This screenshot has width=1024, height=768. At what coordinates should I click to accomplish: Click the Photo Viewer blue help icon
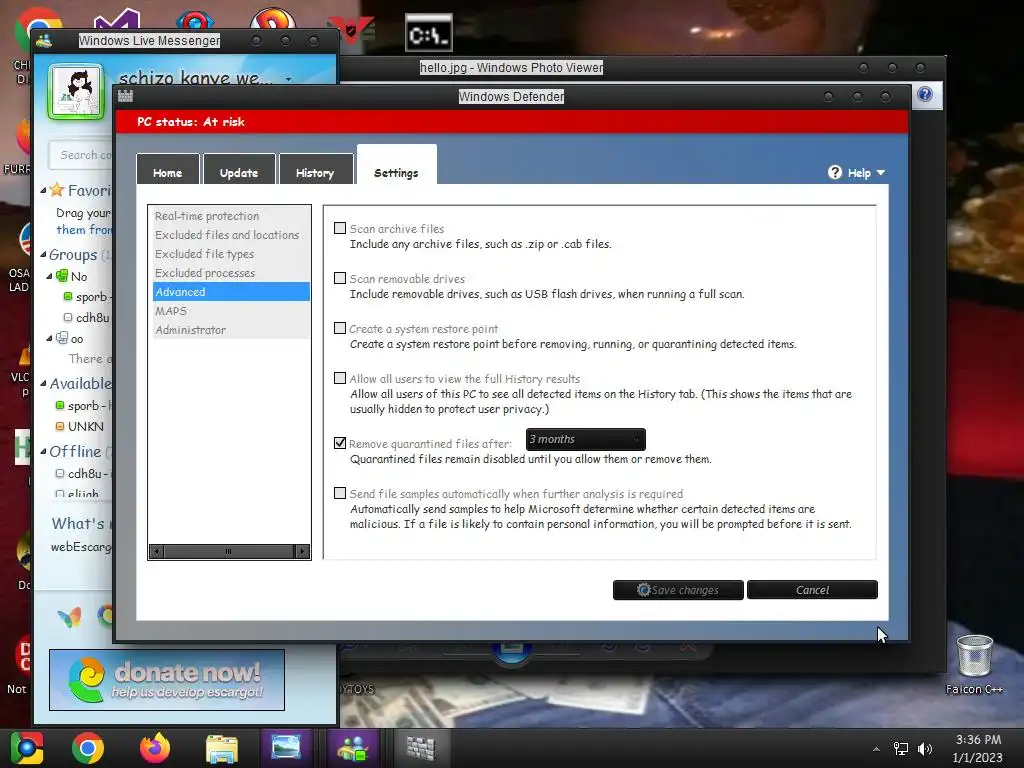pyautogui.click(x=925, y=94)
